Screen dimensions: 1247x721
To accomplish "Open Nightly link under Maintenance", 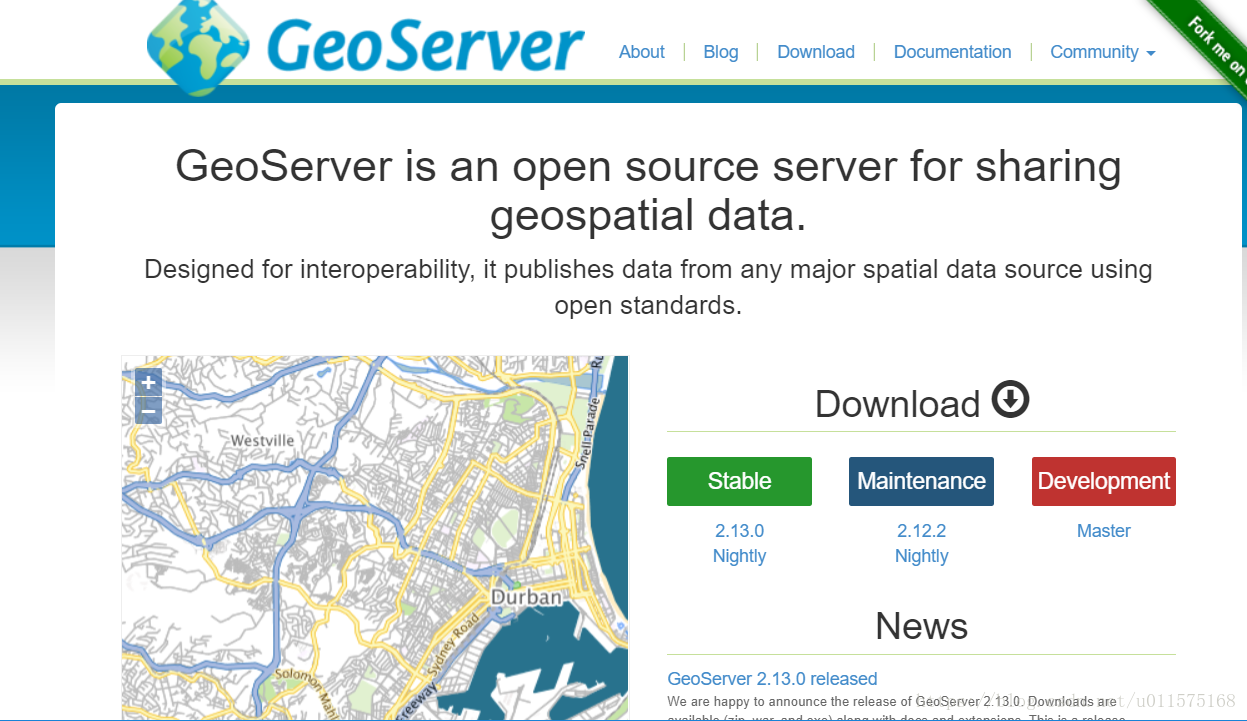I will [921, 556].
